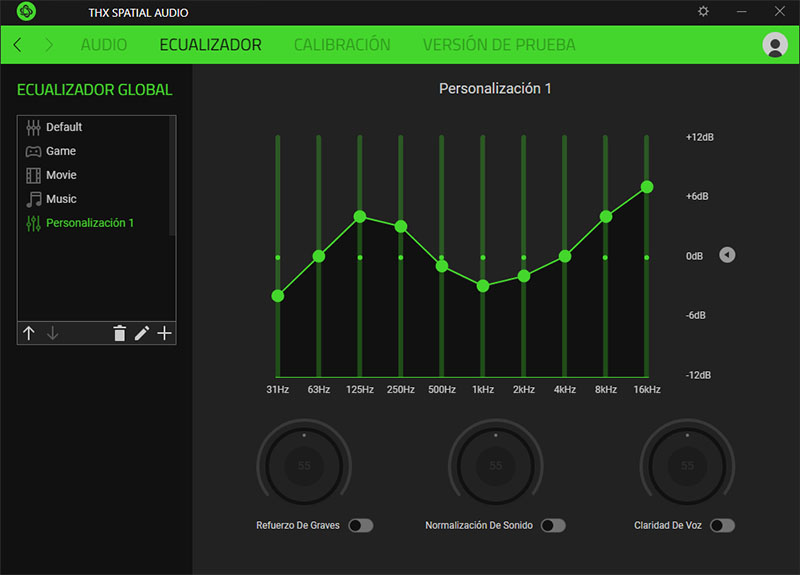This screenshot has width=800, height=575.
Task: Pick the Music equalizer preset
Action: [x=61, y=199]
